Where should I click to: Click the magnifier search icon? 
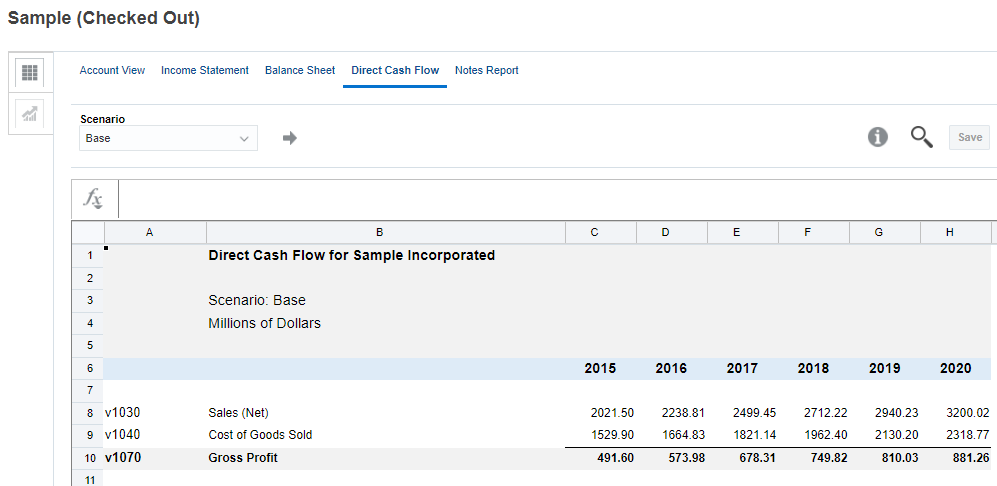tap(921, 137)
